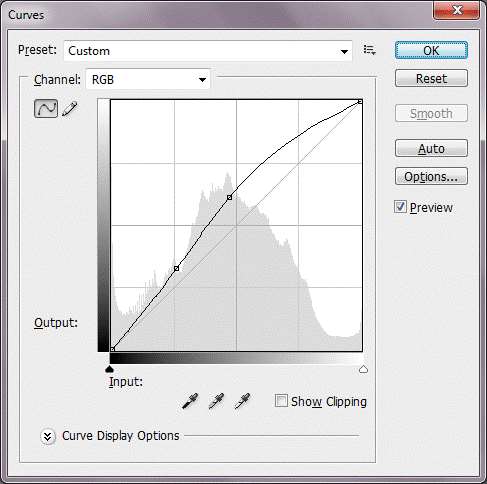Toggle the Preview checkbox
Screen dimensions: 487x484
(x=400, y=207)
